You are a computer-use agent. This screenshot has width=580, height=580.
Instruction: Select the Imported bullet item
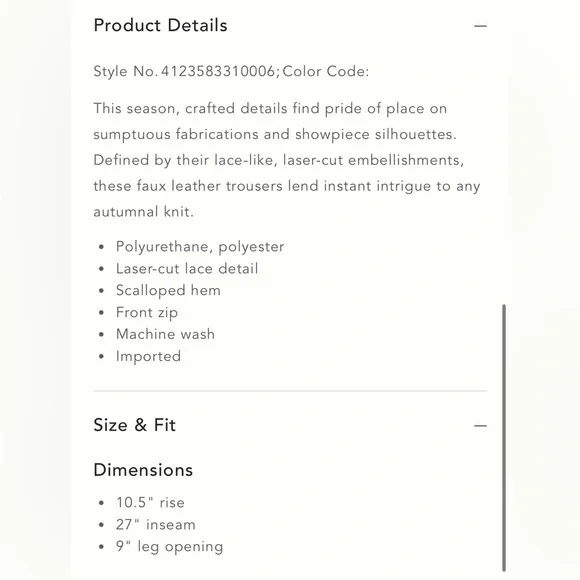[148, 356]
